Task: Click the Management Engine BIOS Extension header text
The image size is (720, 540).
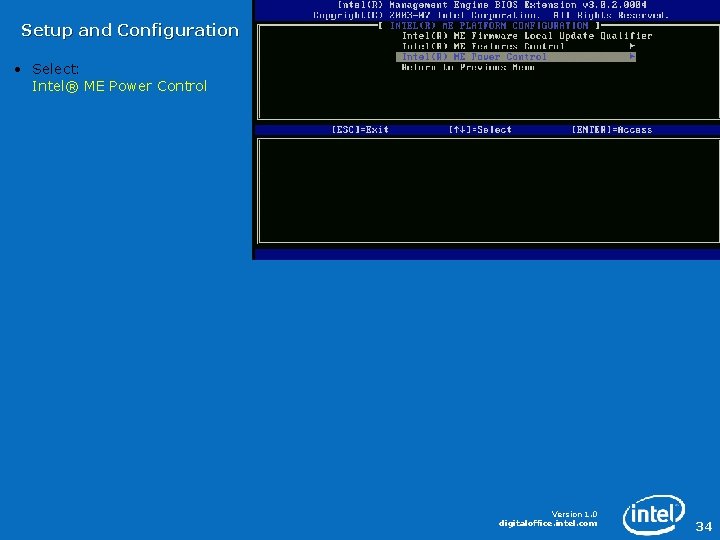Action: point(492,5)
